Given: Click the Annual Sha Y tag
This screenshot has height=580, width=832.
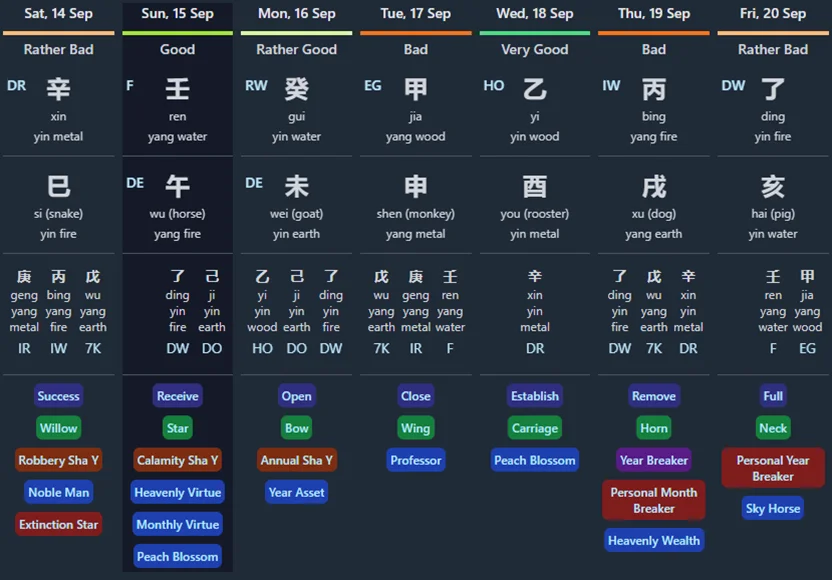Looking at the screenshot, I should point(297,460).
